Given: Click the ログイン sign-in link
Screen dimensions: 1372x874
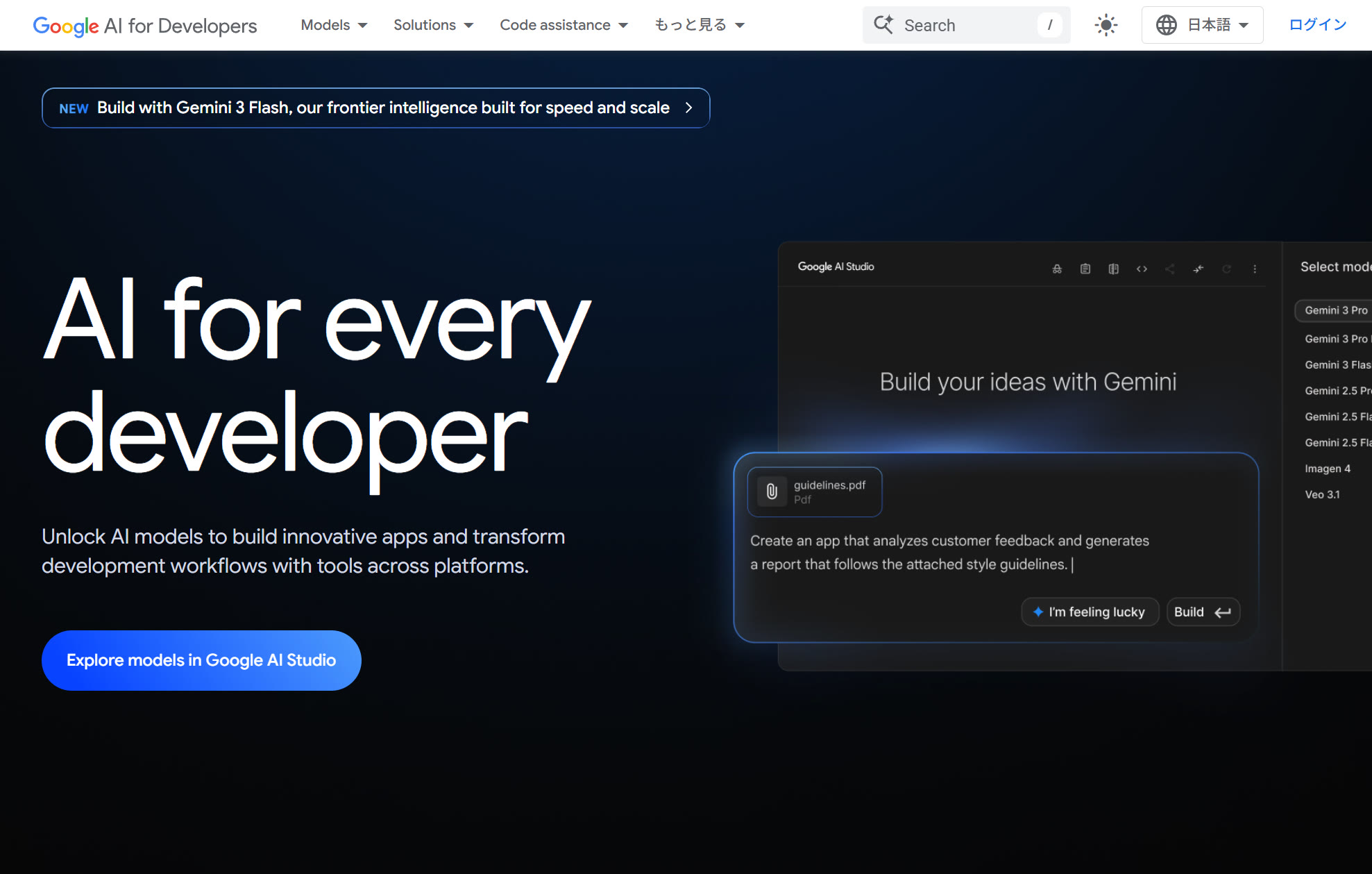Looking at the screenshot, I should tap(1317, 25).
